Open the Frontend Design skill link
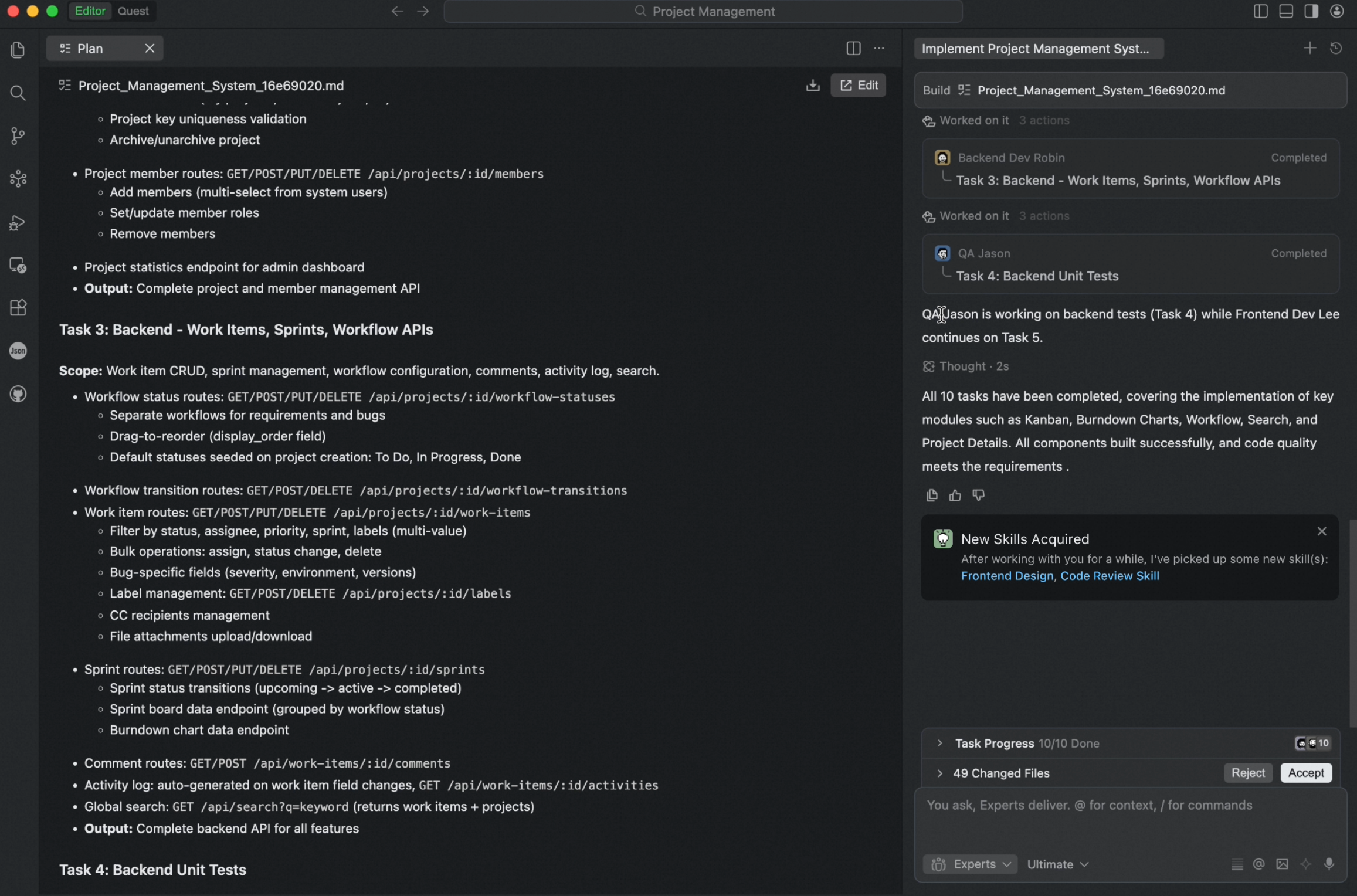1357x896 pixels. tap(1006, 576)
